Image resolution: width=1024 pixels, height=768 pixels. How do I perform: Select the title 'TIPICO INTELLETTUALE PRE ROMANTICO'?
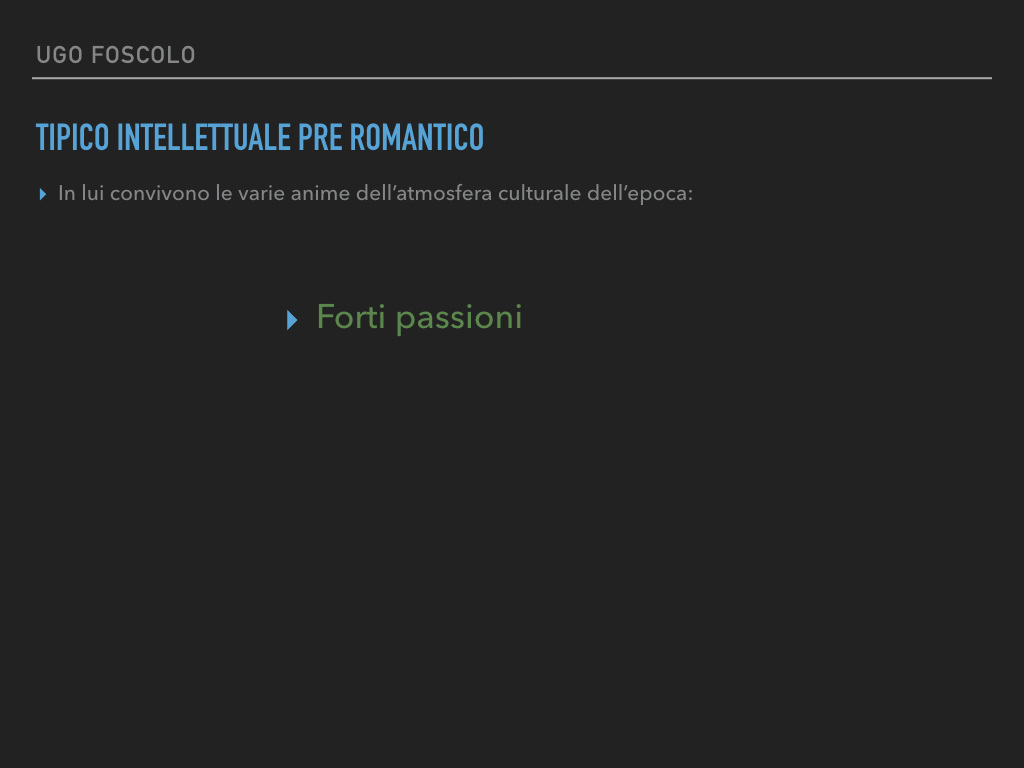260,137
